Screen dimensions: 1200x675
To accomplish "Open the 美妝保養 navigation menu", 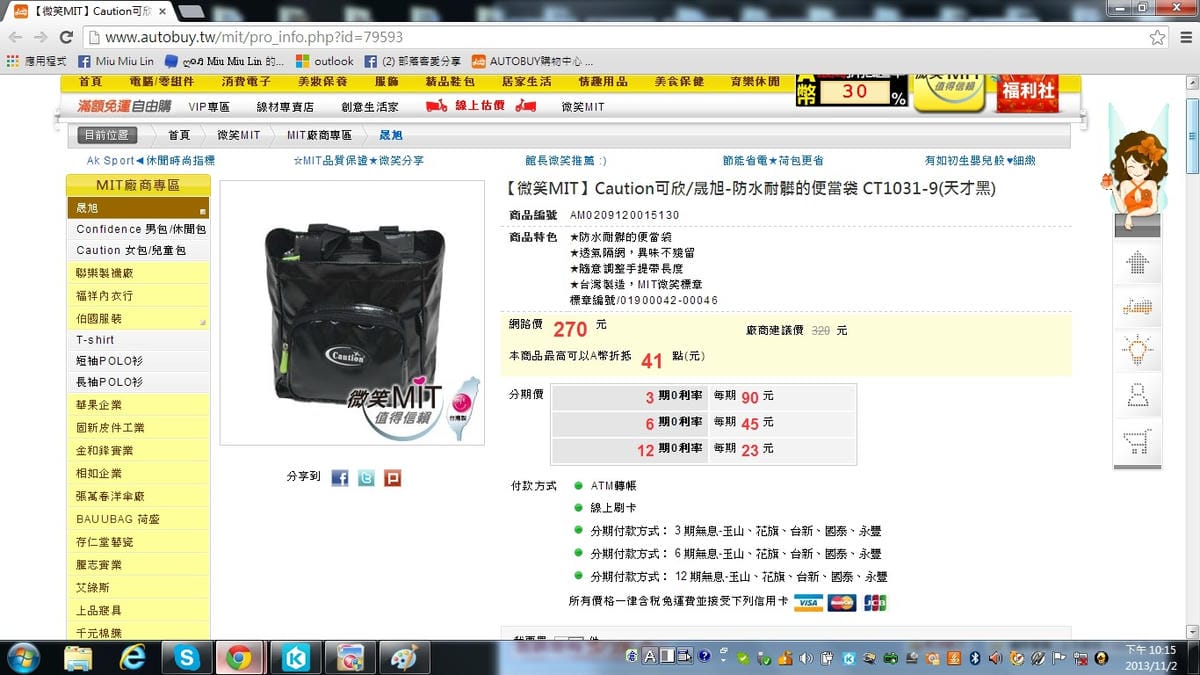I will click(x=323, y=82).
